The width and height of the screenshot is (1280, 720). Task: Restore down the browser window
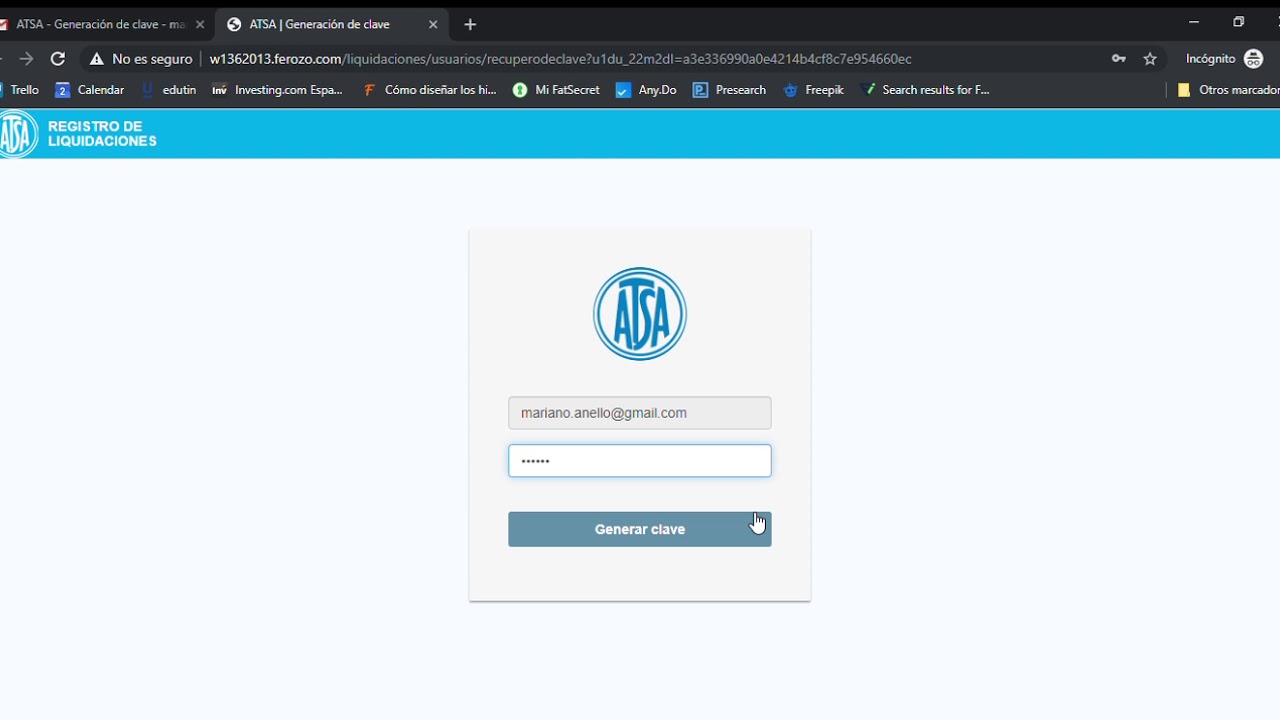click(1239, 22)
